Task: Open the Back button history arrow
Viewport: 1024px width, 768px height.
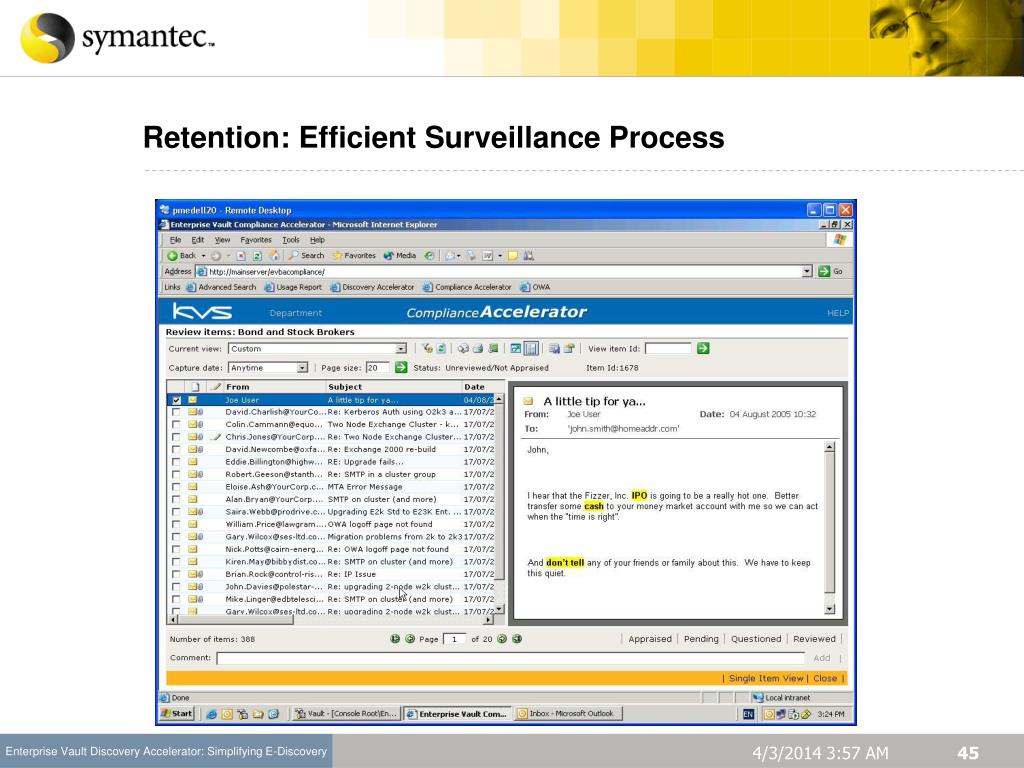Action: pos(203,256)
